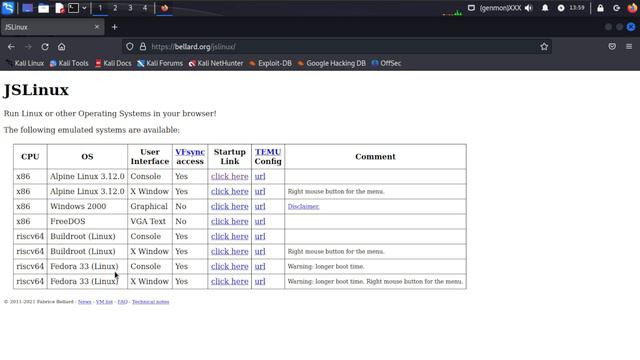The height and width of the screenshot is (360, 640).
Task: Open the OffSec bookmark
Action: click(386, 63)
